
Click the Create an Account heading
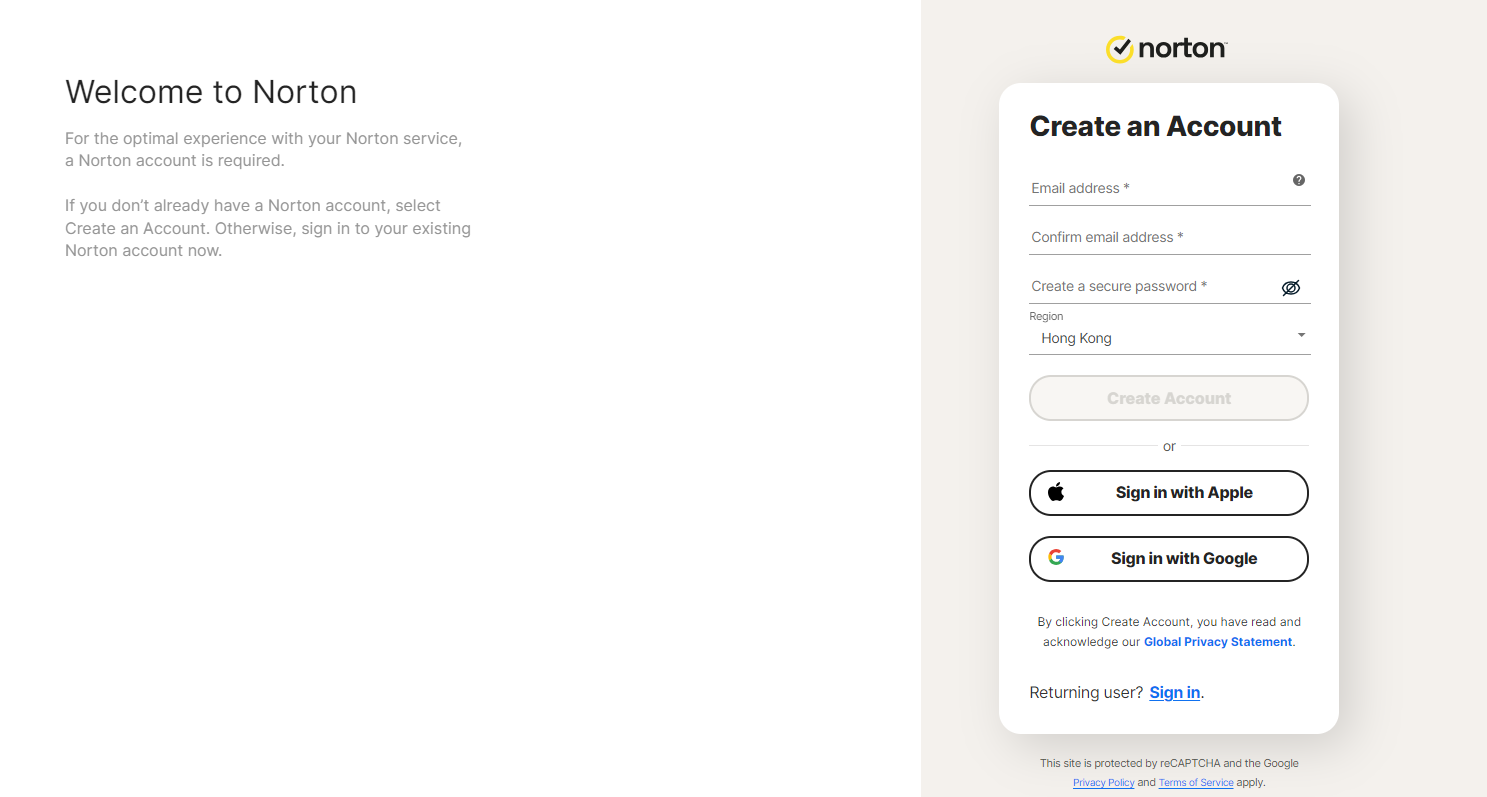coord(1155,126)
